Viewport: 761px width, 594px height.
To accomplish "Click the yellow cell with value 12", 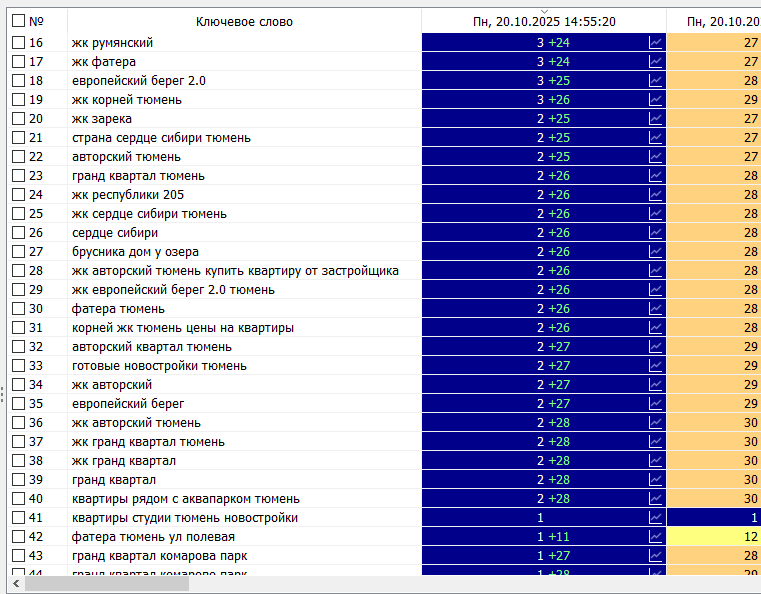I will pos(714,536).
